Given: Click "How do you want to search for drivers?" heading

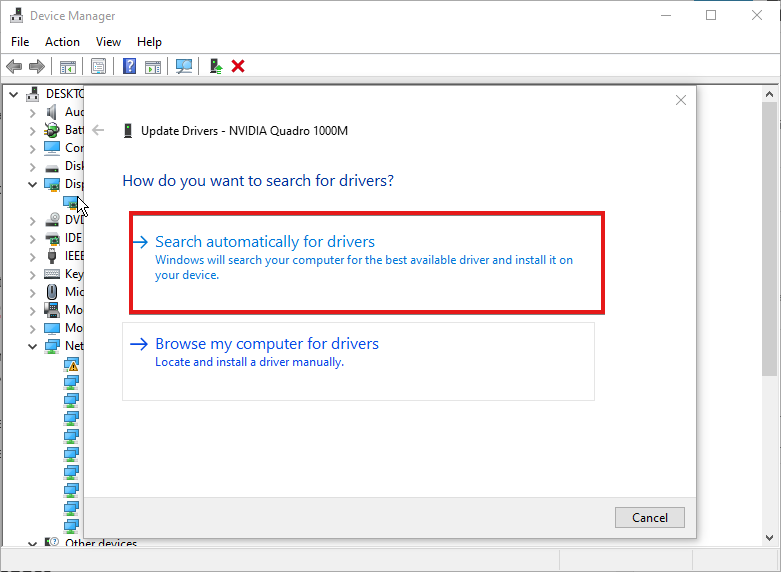Looking at the screenshot, I should pyautogui.click(x=258, y=180).
